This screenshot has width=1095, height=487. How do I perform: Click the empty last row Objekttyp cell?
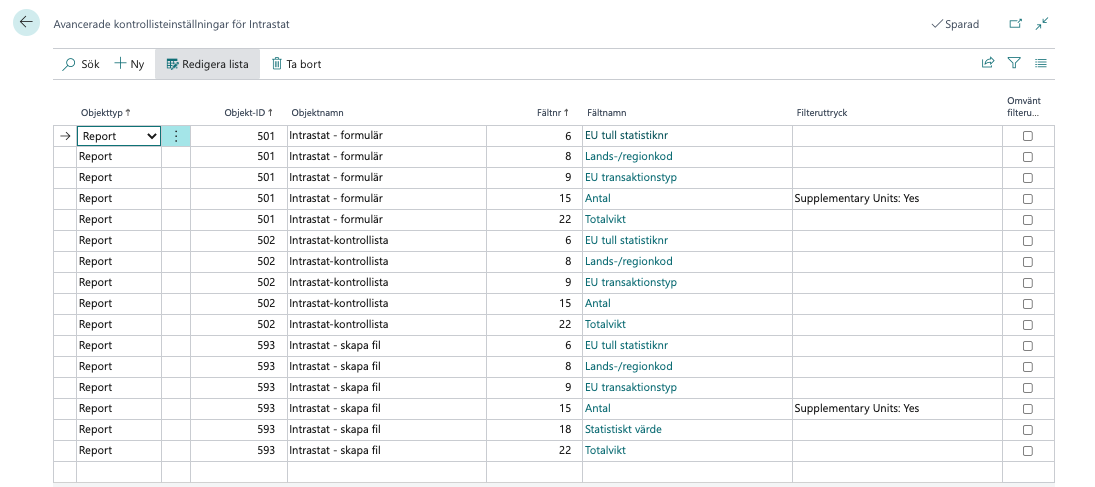[x=118, y=471]
